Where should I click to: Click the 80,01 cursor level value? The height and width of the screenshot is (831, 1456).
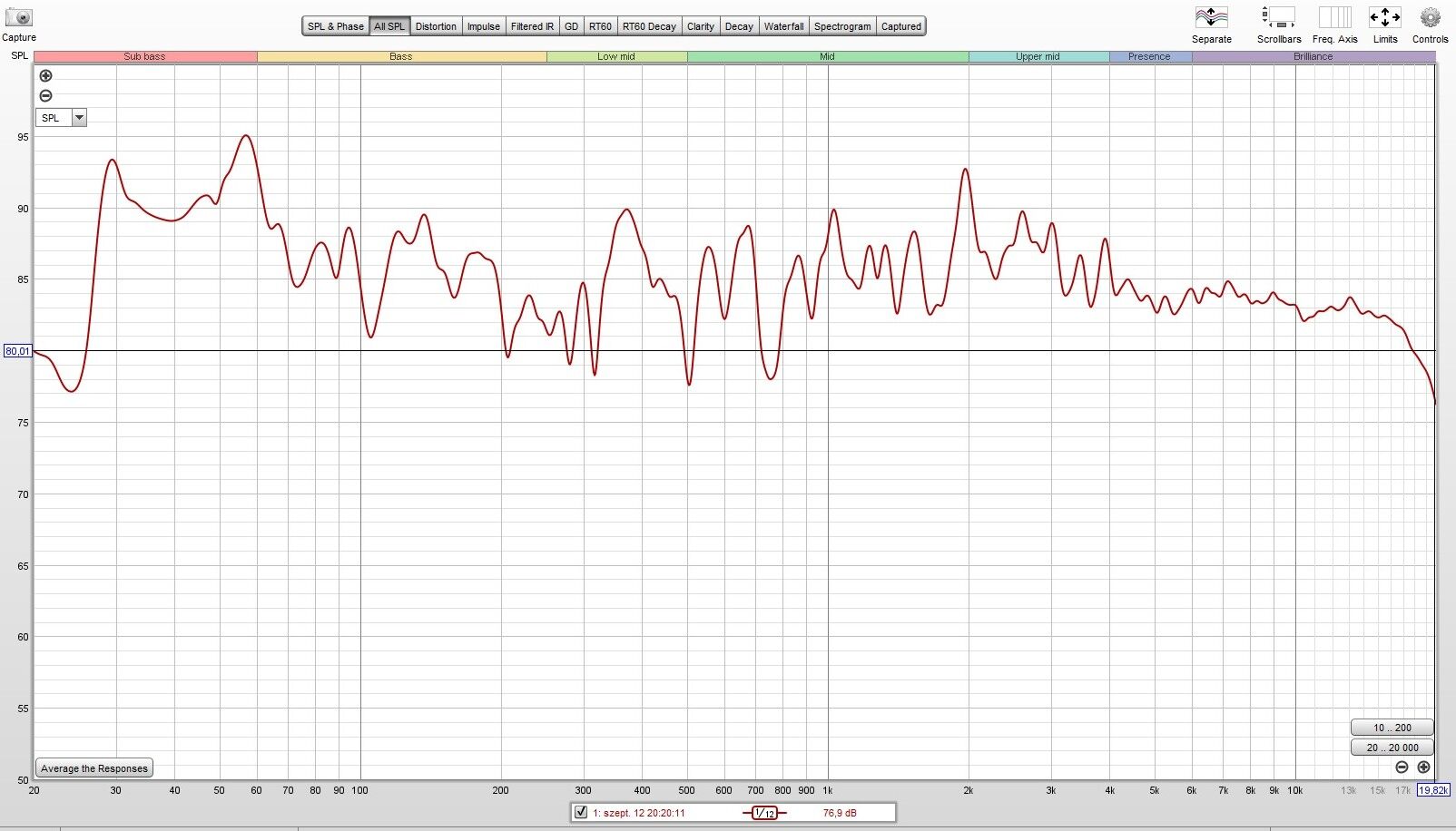pyautogui.click(x=17, y=351)
